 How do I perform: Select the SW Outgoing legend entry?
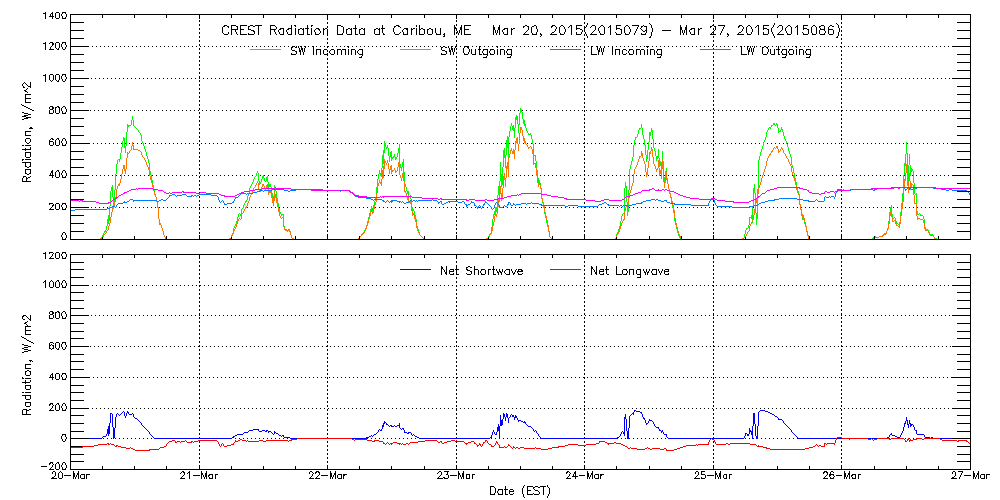coord(476,52)
